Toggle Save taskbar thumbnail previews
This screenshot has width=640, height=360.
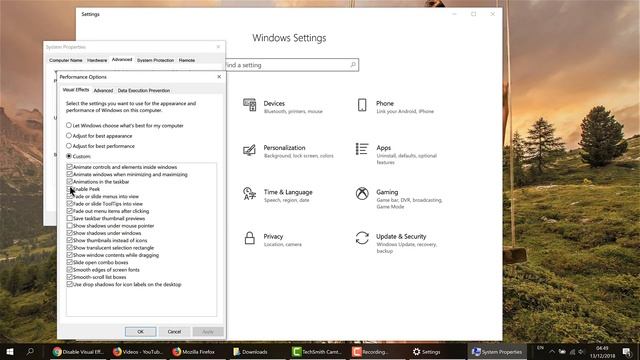[69, 218]
